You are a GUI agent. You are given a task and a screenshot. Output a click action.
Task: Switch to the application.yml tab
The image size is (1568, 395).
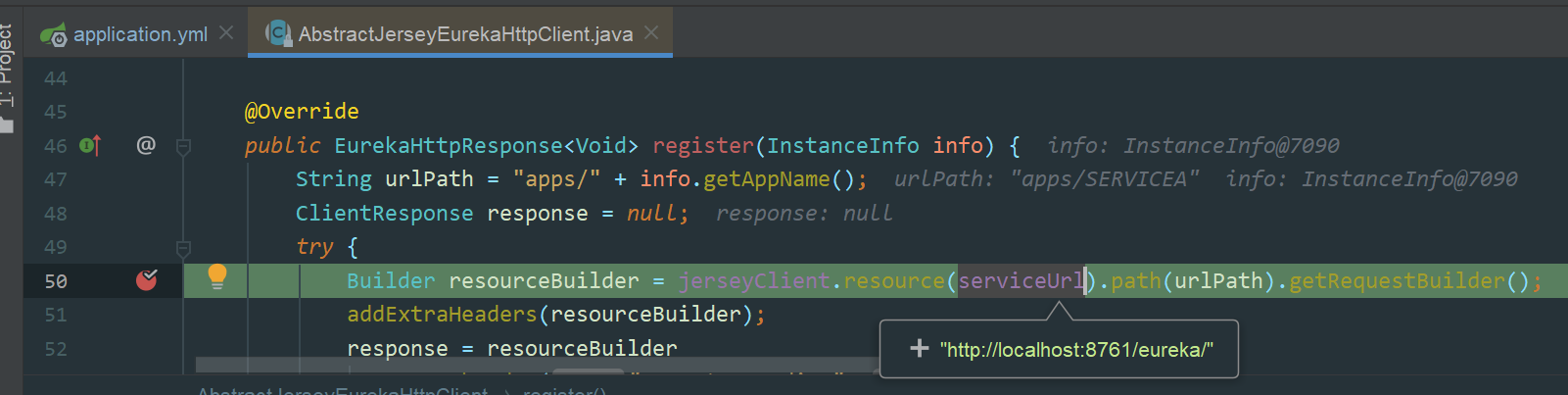point(140,34)
